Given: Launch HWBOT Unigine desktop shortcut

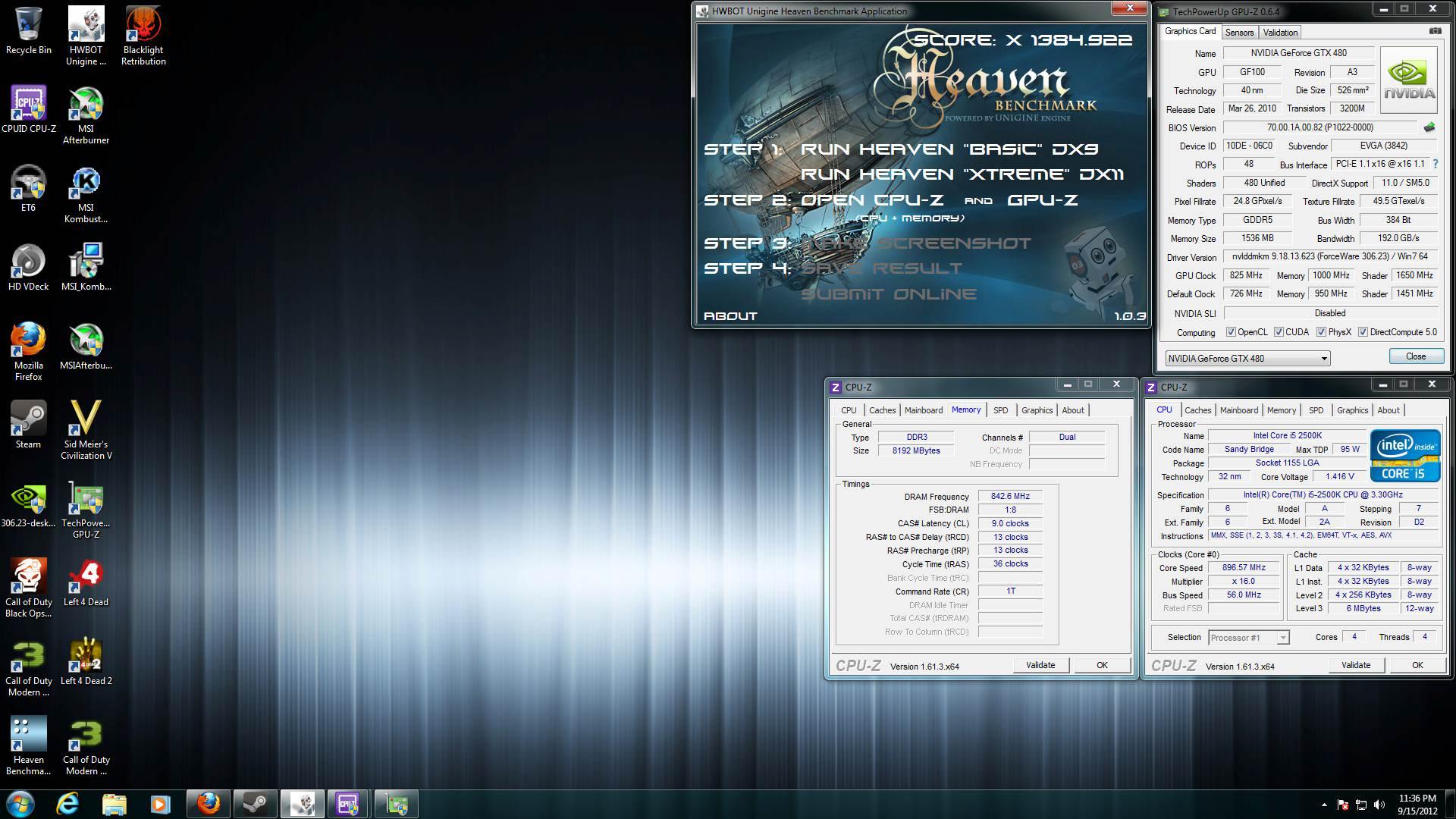Looking at the screenshot, I should (86, 36).
